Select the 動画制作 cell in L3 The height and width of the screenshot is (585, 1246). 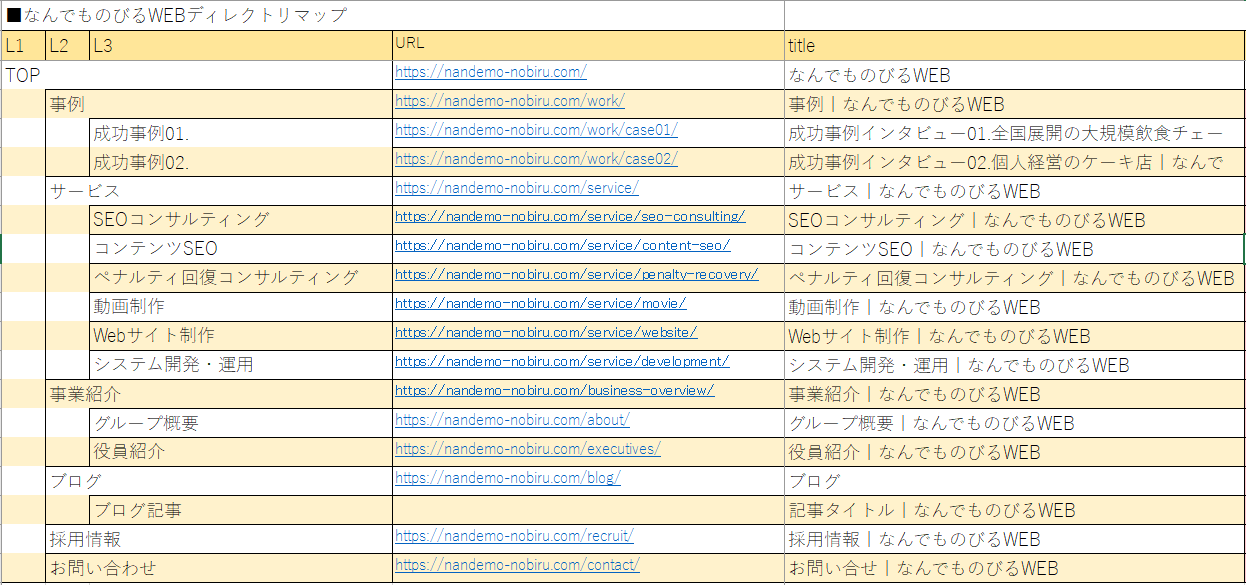click(x=241, y=307)
